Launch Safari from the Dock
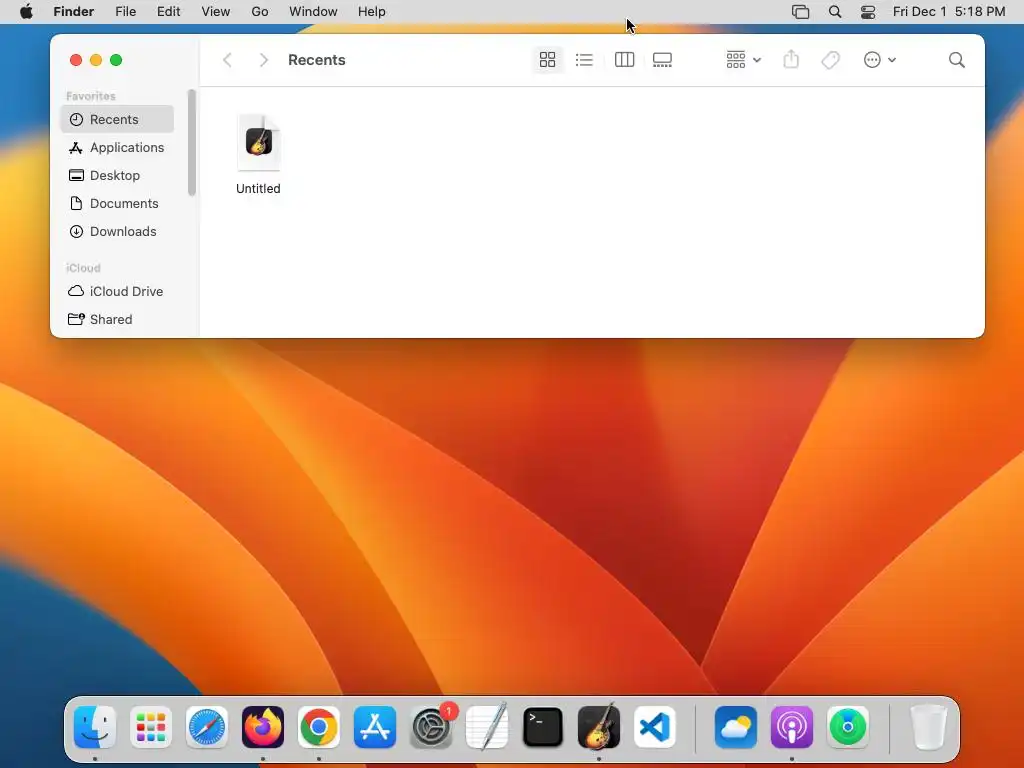Viewport: 1024px width, 768px height. 207,727
